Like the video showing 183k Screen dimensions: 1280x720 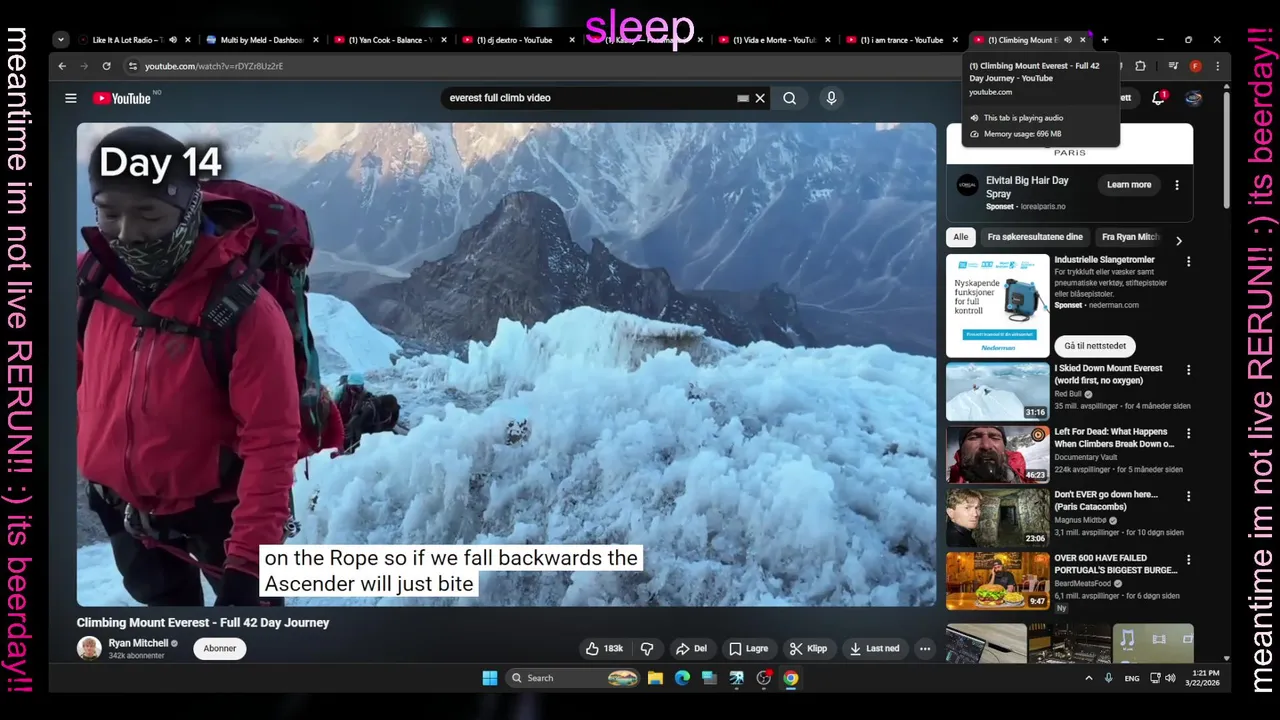[604, 648]
